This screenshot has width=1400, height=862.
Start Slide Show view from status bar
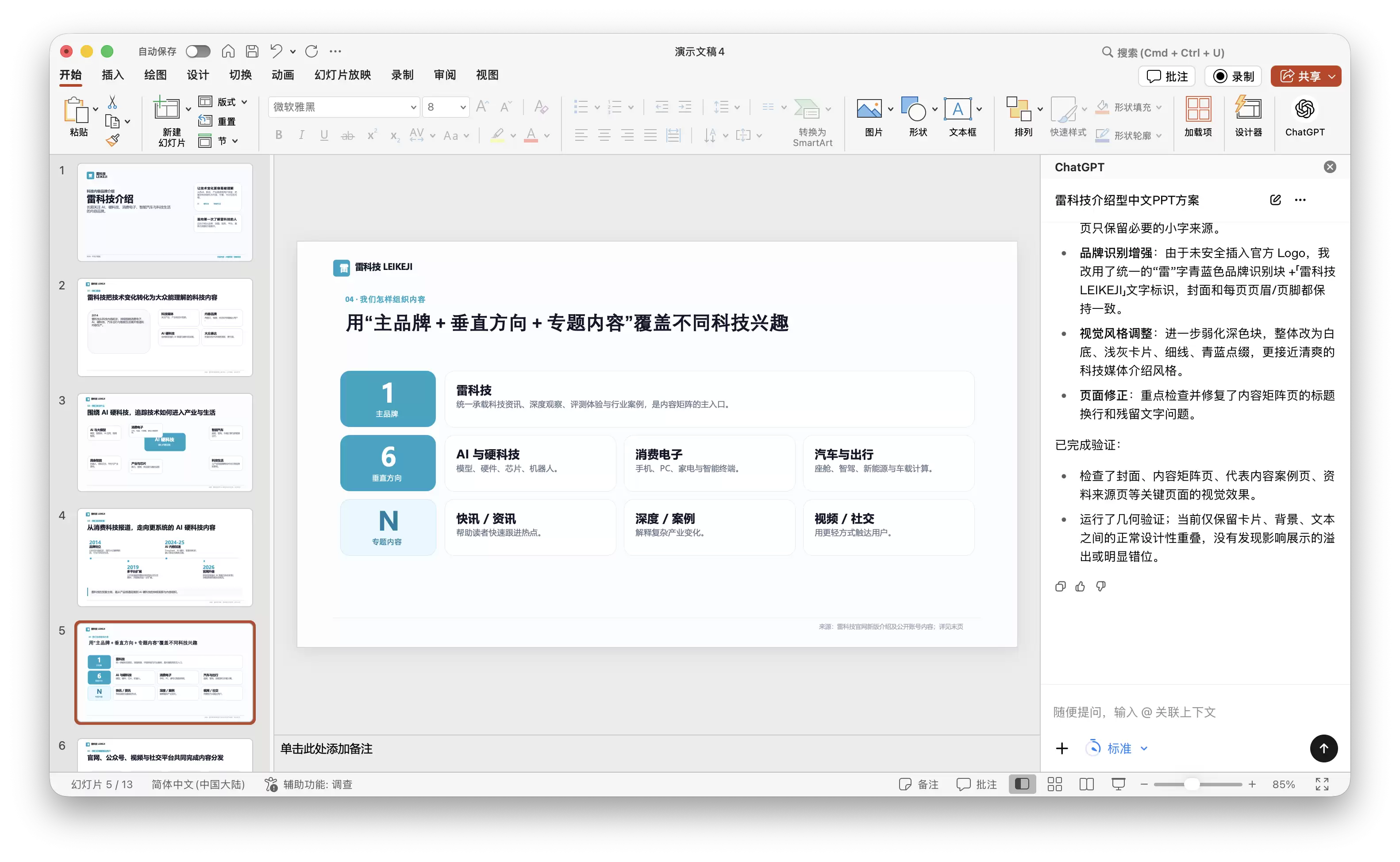1119,784
